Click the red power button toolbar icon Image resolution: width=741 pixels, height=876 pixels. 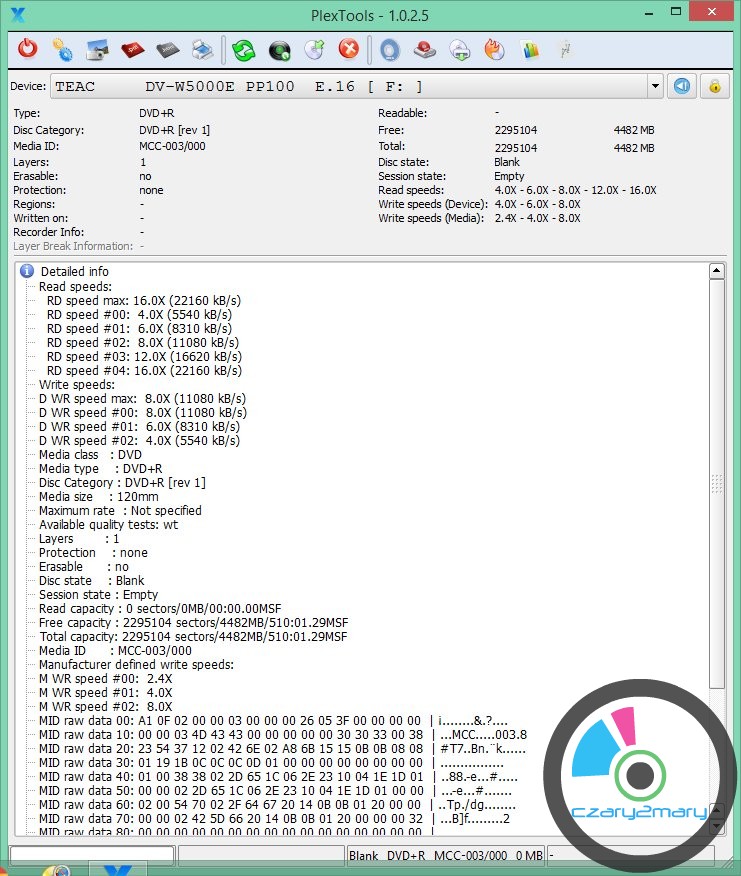[28, 49]
